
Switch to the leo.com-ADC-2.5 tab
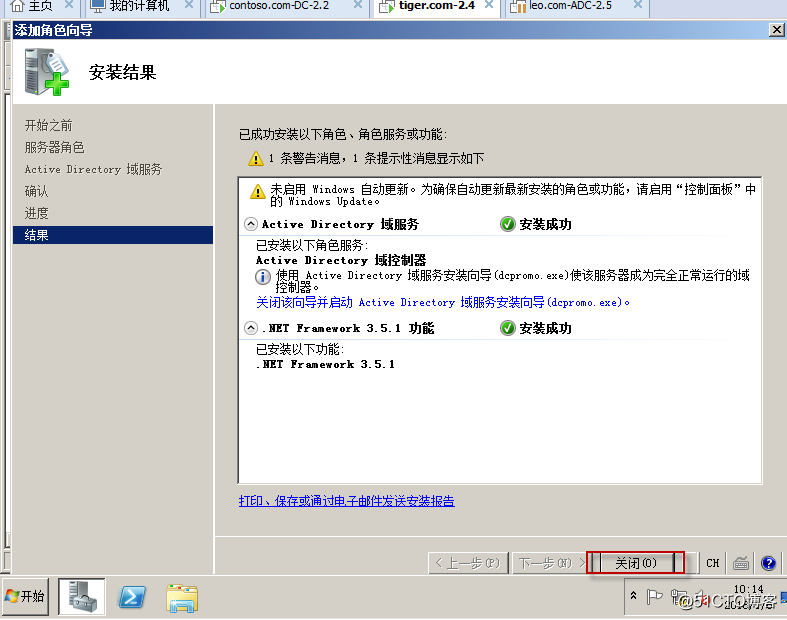click(570, 6)
